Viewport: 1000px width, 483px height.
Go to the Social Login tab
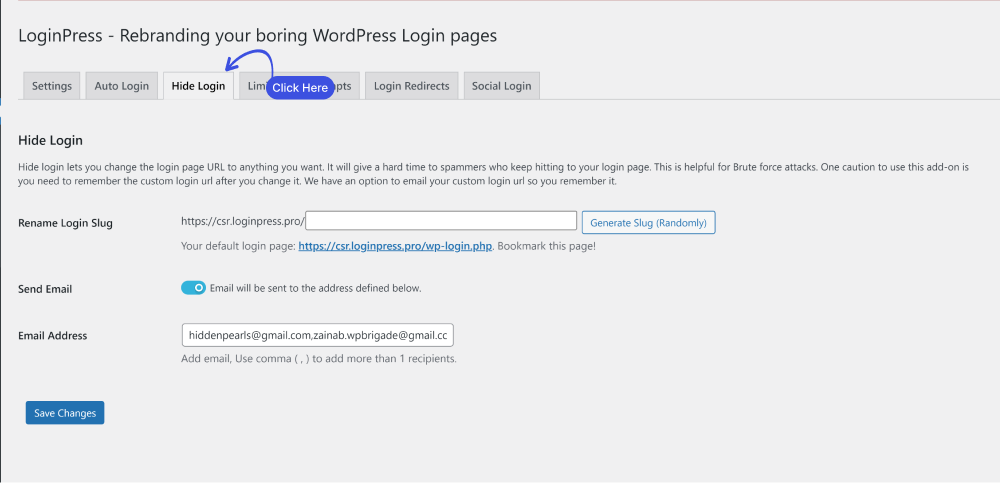(x=501, y=85)
